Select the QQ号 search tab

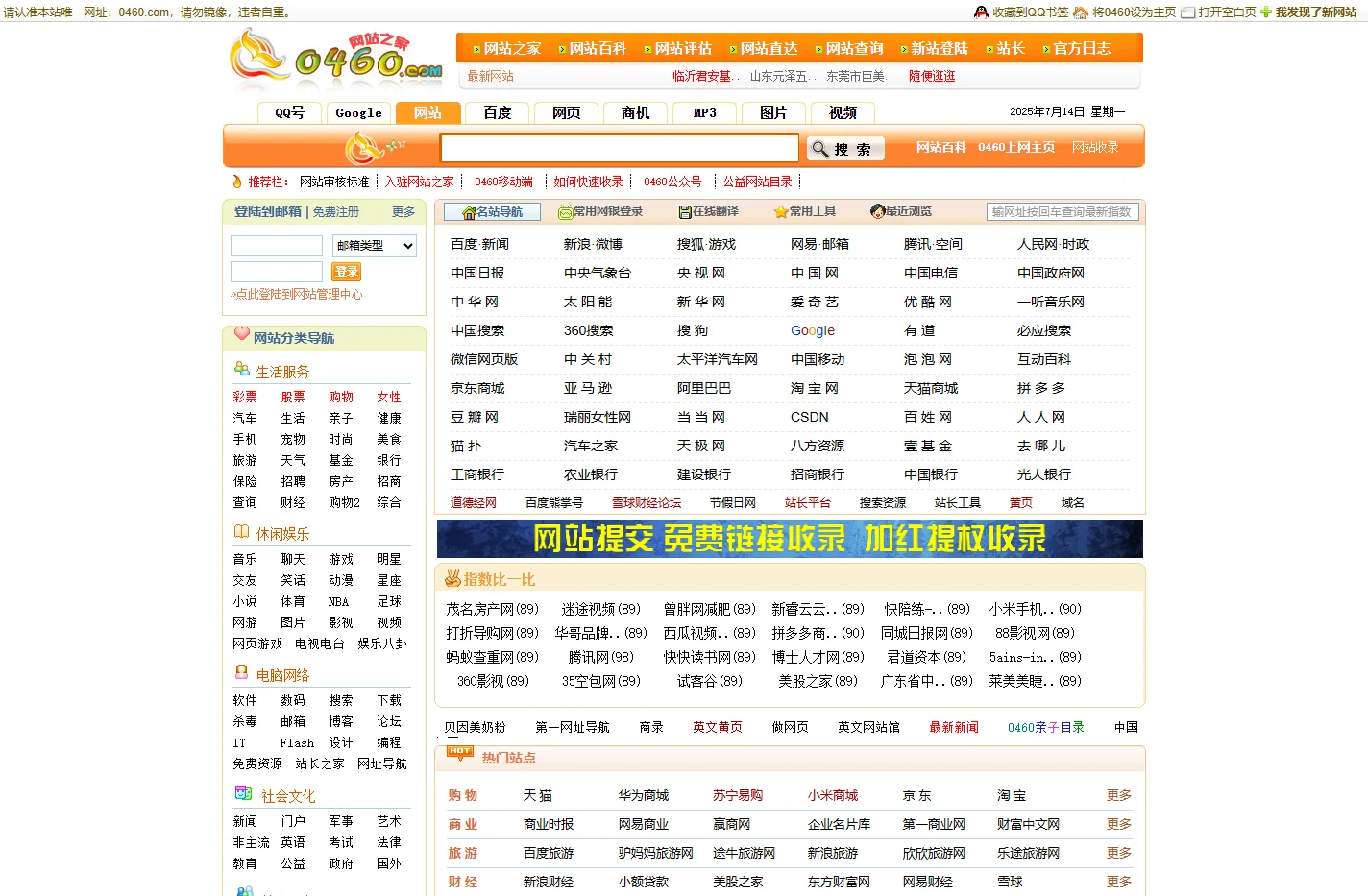(289, 112)
